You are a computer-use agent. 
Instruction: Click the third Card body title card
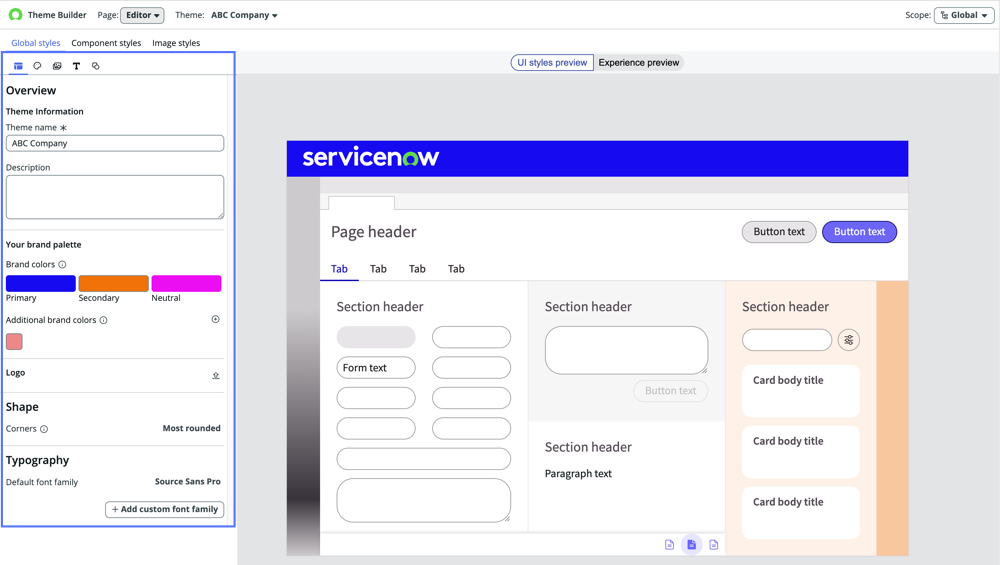pos(800,513)
